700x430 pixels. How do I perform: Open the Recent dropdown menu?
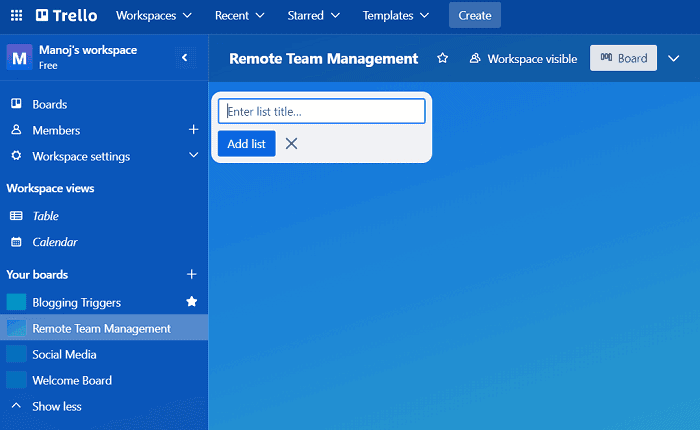pyautogui.click(x=239, y=16)
